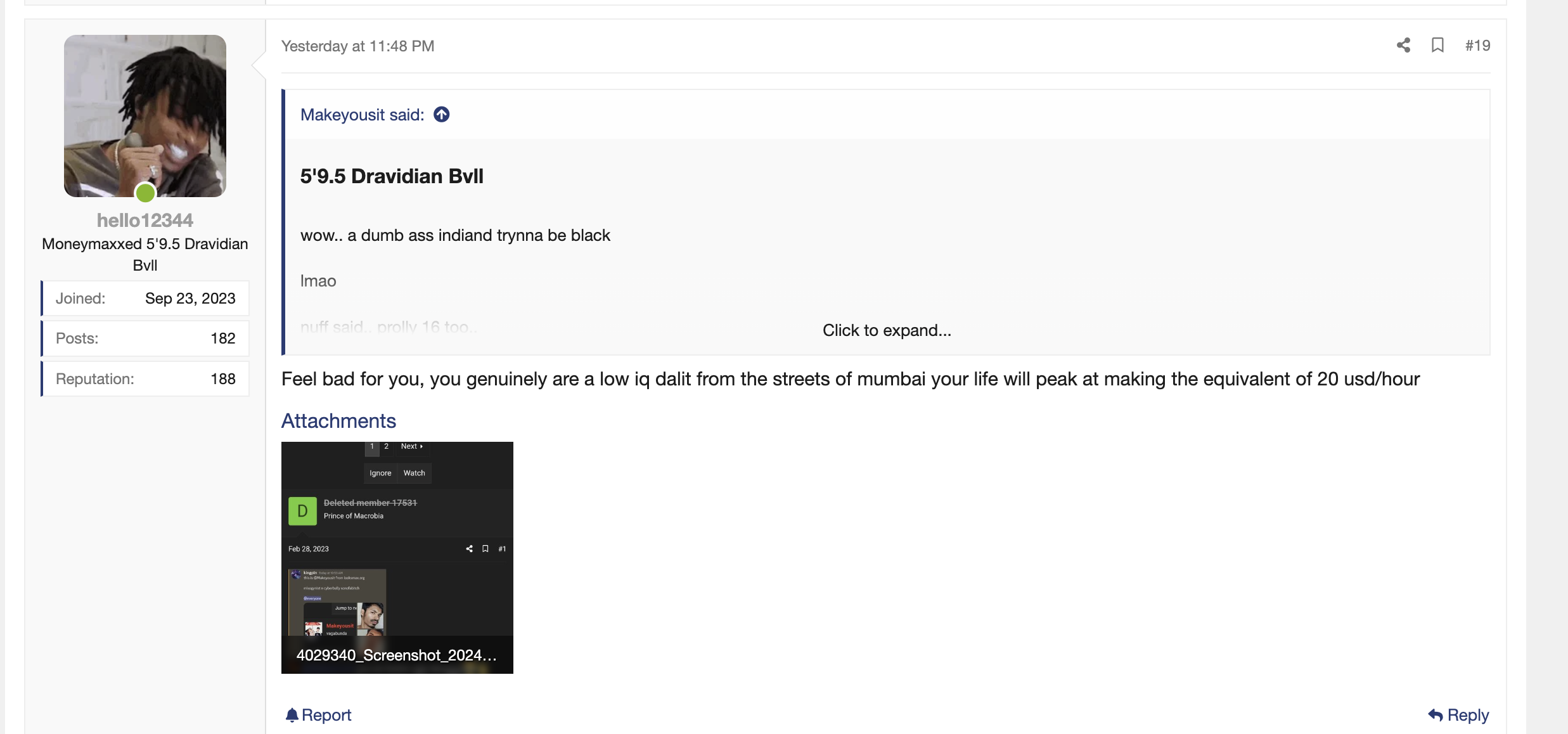Open the hello12344 username link

pyautogui.click(x=145, y=220)
